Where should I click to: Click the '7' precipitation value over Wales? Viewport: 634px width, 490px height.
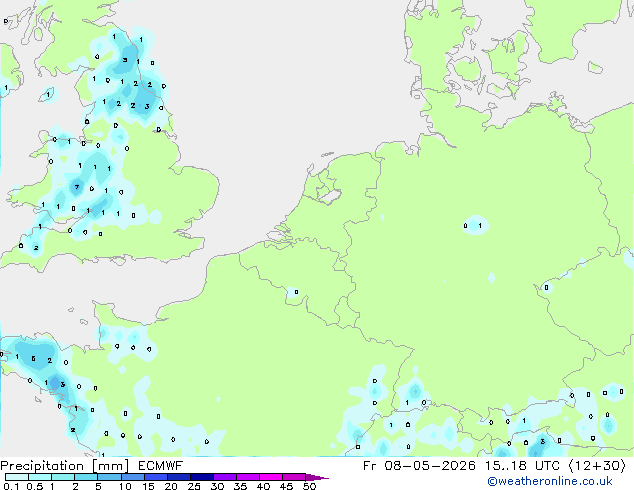pyautogui.click(x=77, y=187)
